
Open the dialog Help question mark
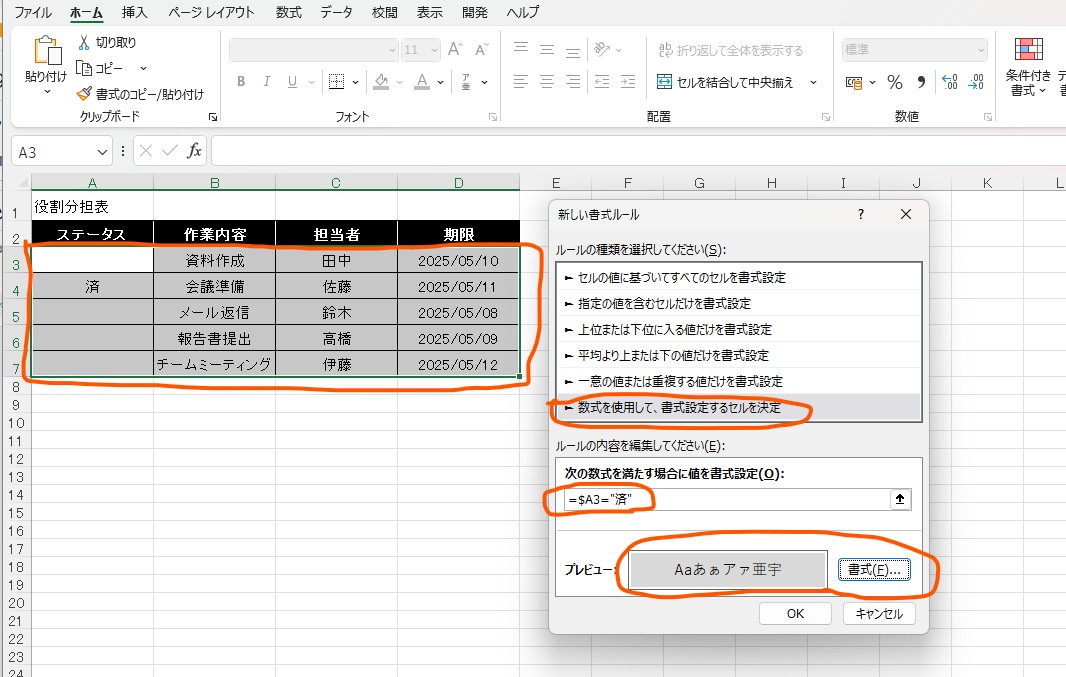click(861, 215)
